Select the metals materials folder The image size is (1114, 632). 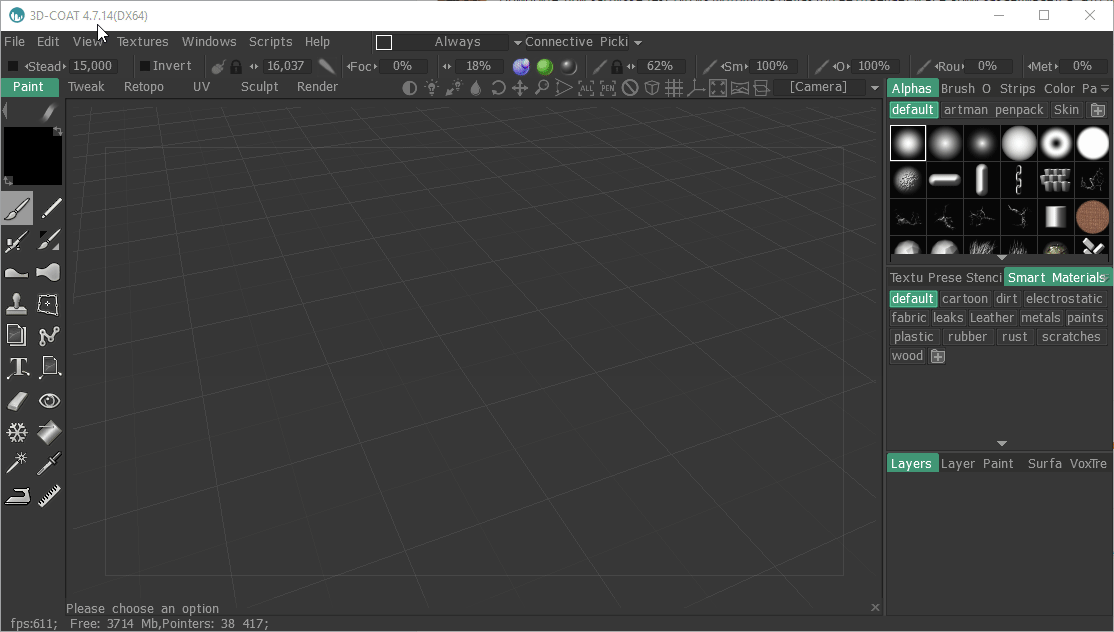click(1041, 318)
